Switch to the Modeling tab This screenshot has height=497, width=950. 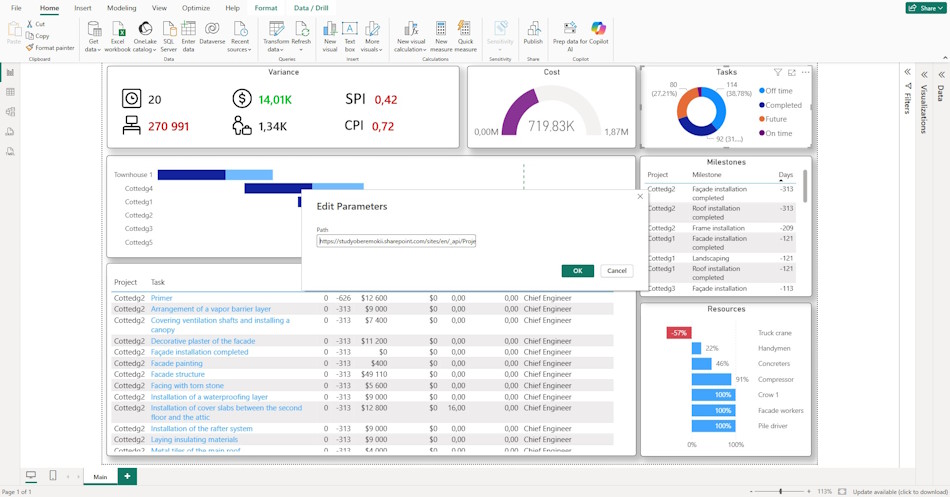[122, 8]
